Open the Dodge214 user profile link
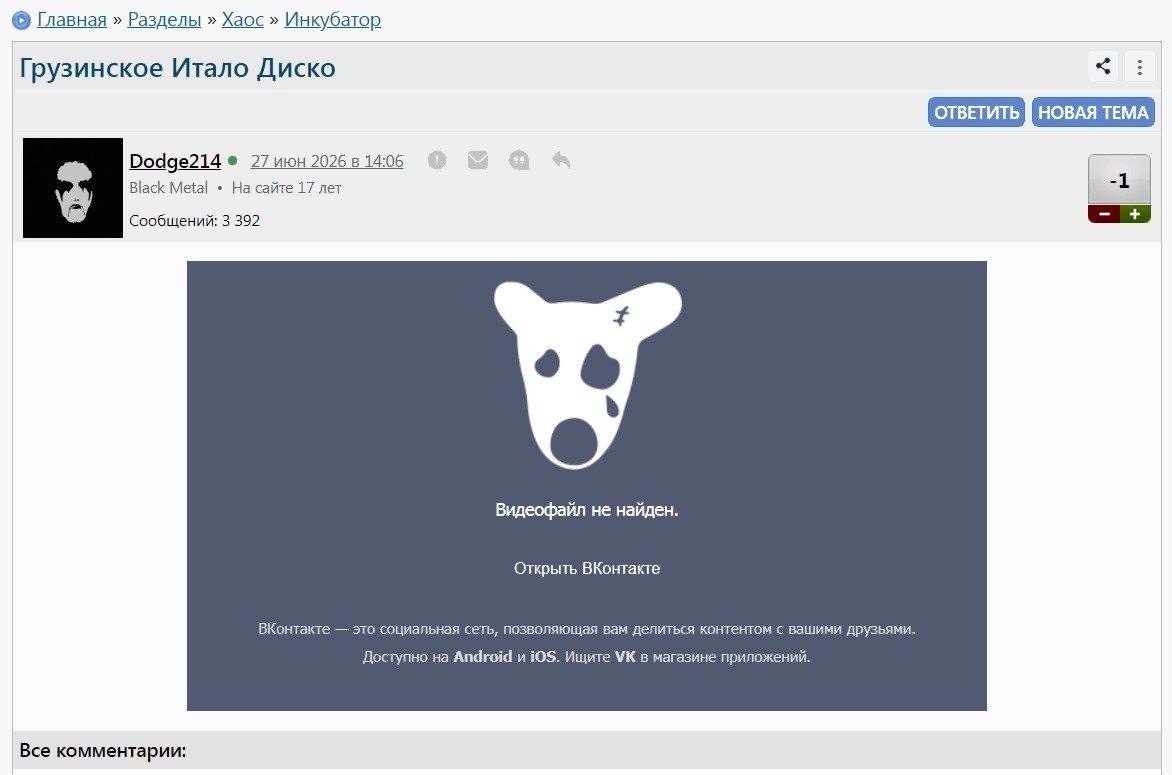This screenshot has height=775, width=1172. 175,161
